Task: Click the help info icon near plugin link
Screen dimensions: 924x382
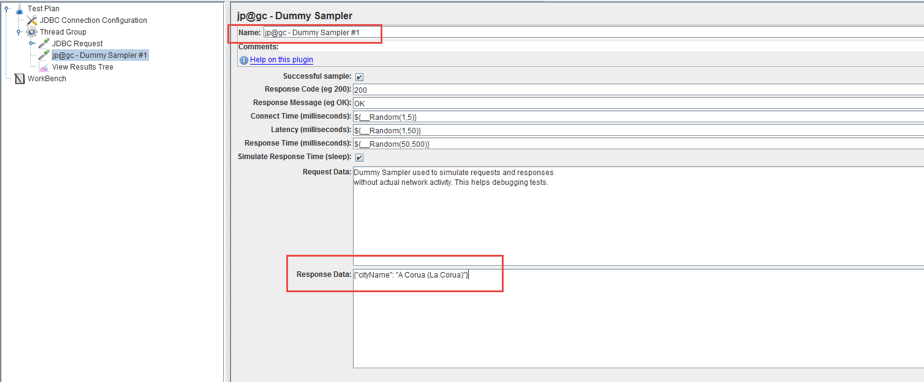Action: (244, 60)
